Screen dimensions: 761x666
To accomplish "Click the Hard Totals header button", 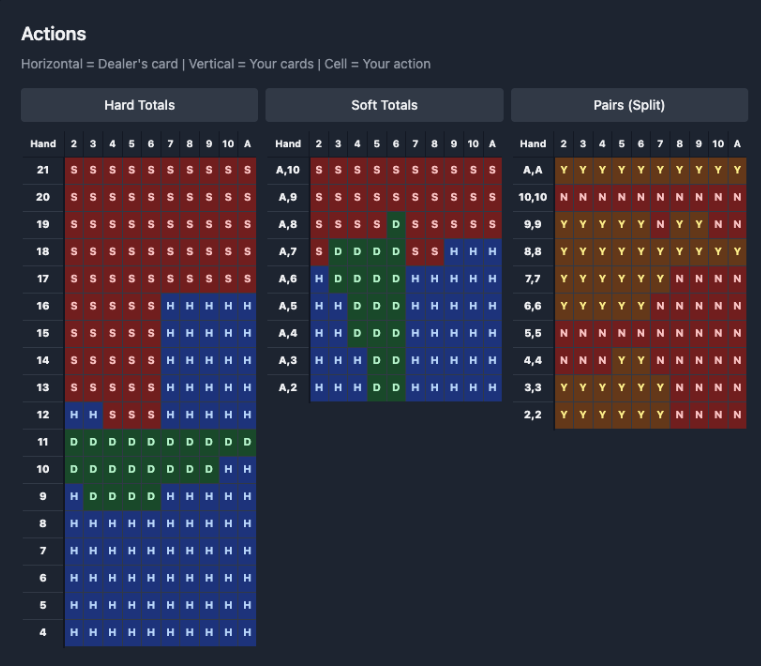I will [x=139, y=105].
